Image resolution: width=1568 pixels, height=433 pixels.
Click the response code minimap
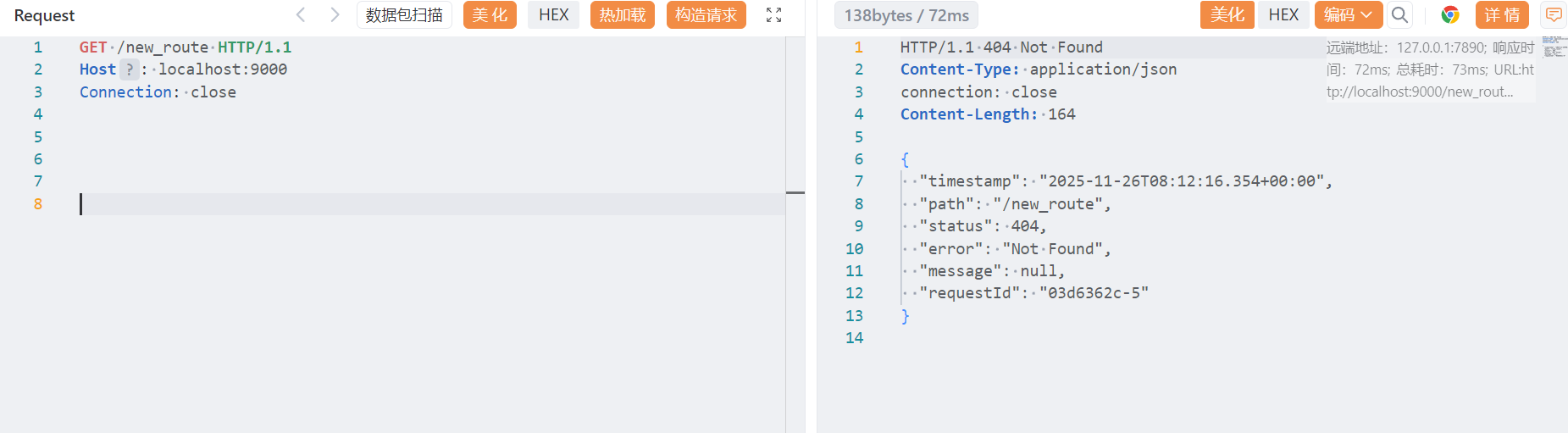(x=1554, y=47)
